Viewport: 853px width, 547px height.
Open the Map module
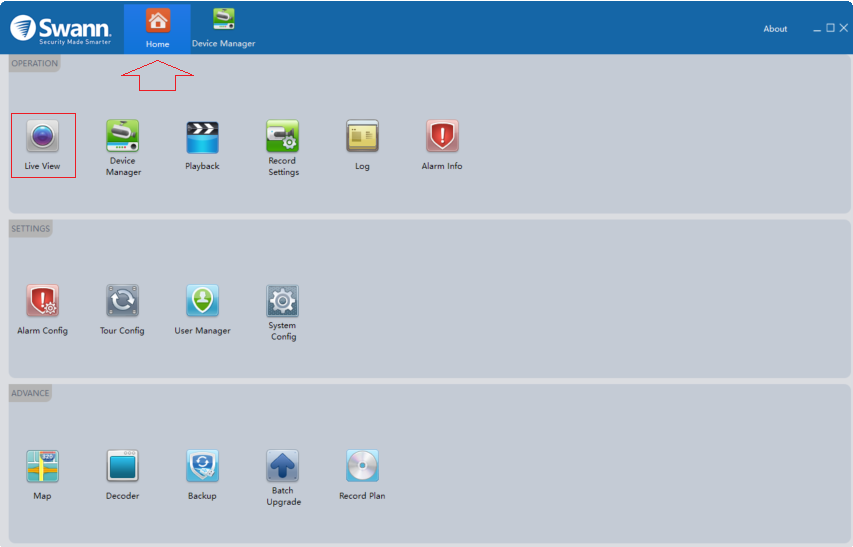[43, 466]
